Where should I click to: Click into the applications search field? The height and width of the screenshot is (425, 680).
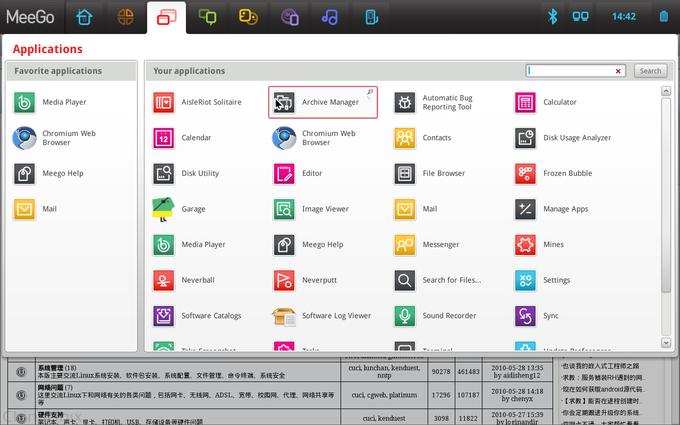[570, 71]
